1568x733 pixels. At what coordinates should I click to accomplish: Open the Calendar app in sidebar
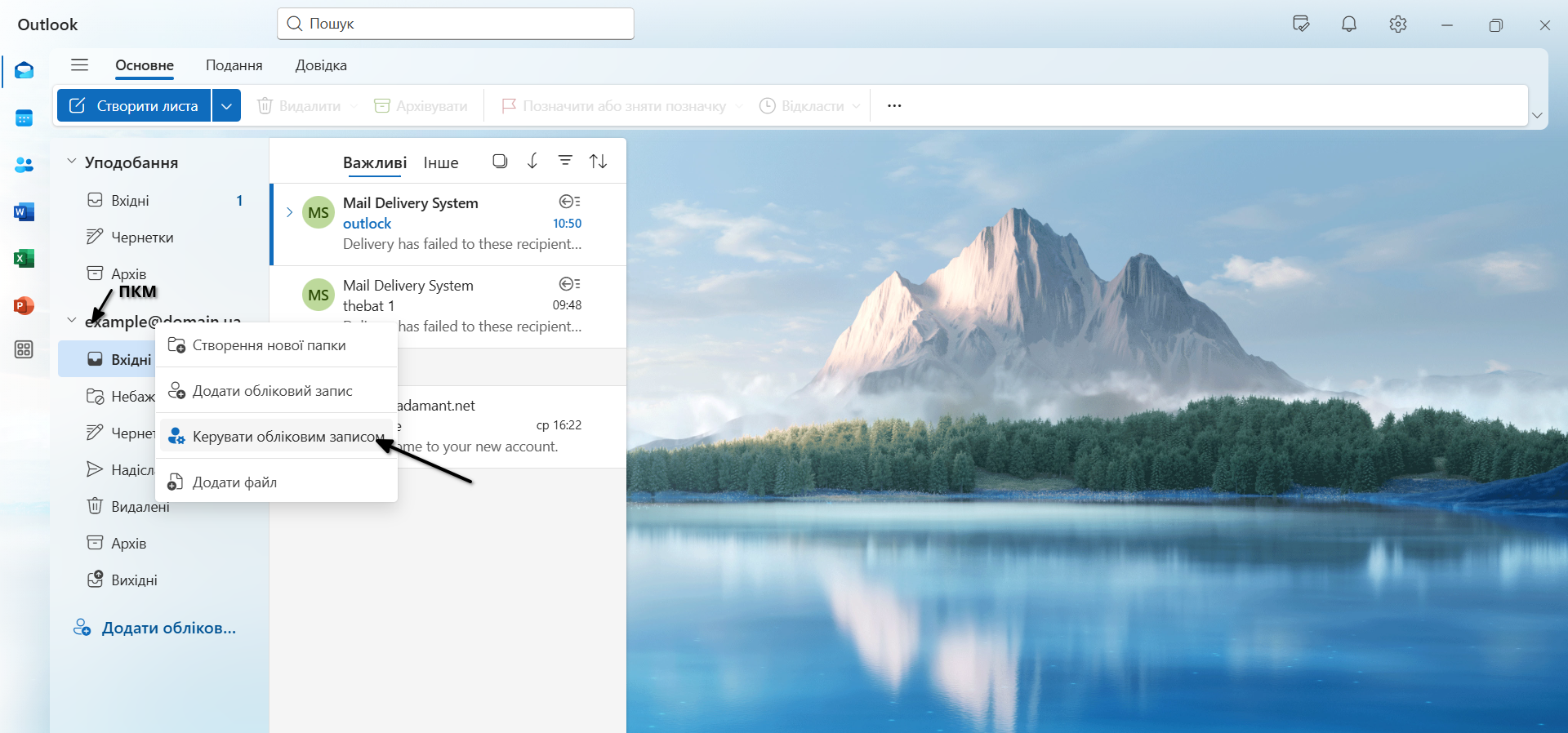(x=24, y=118)
